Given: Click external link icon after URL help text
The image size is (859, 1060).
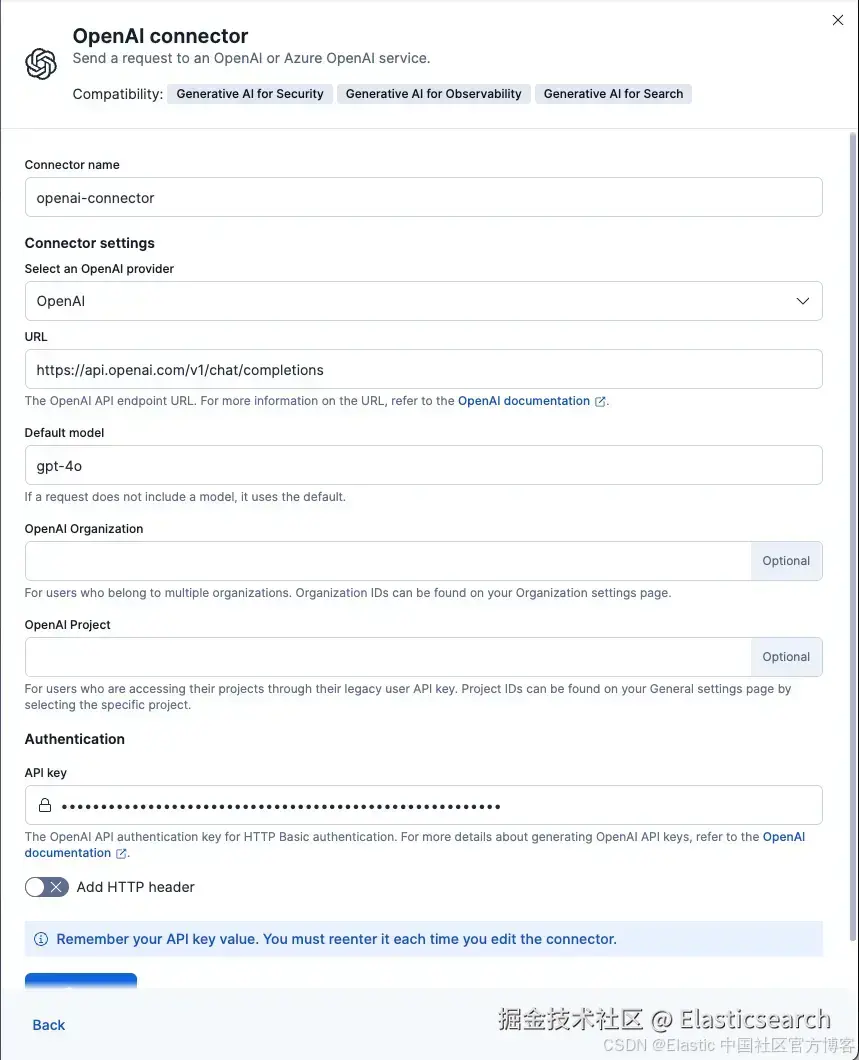Looking at the screenshot, I should click(x=600, y=401).
